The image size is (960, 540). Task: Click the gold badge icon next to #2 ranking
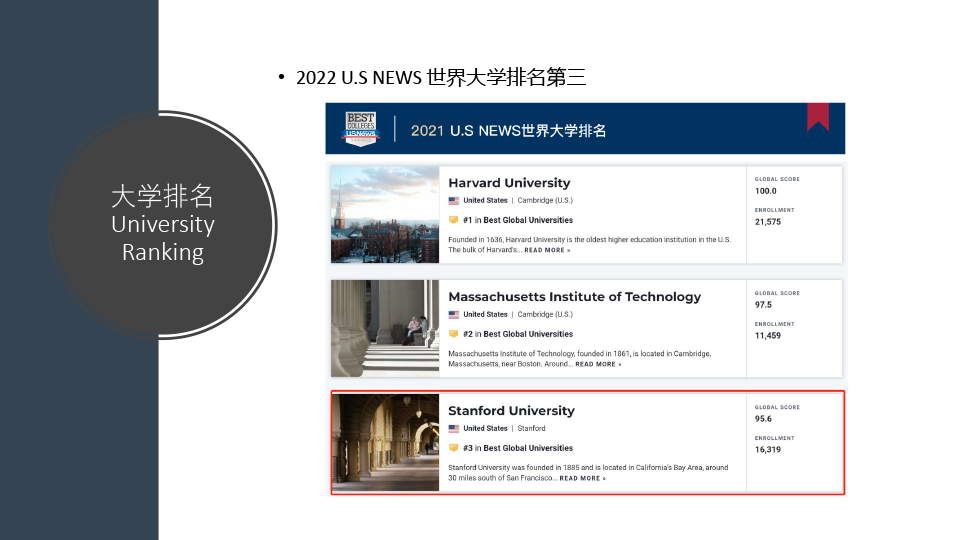point(454,334)
